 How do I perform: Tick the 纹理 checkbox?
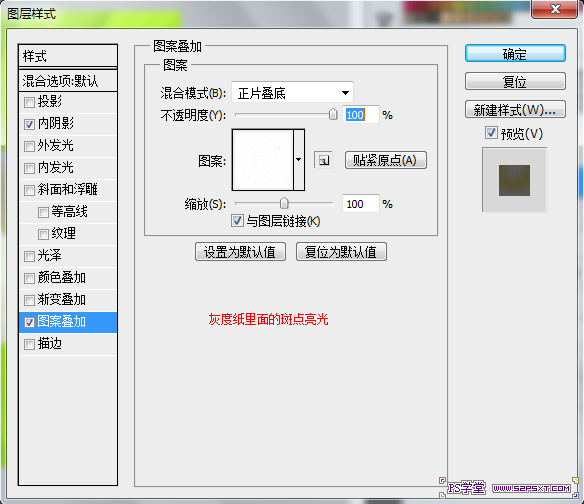coord(43,234)
